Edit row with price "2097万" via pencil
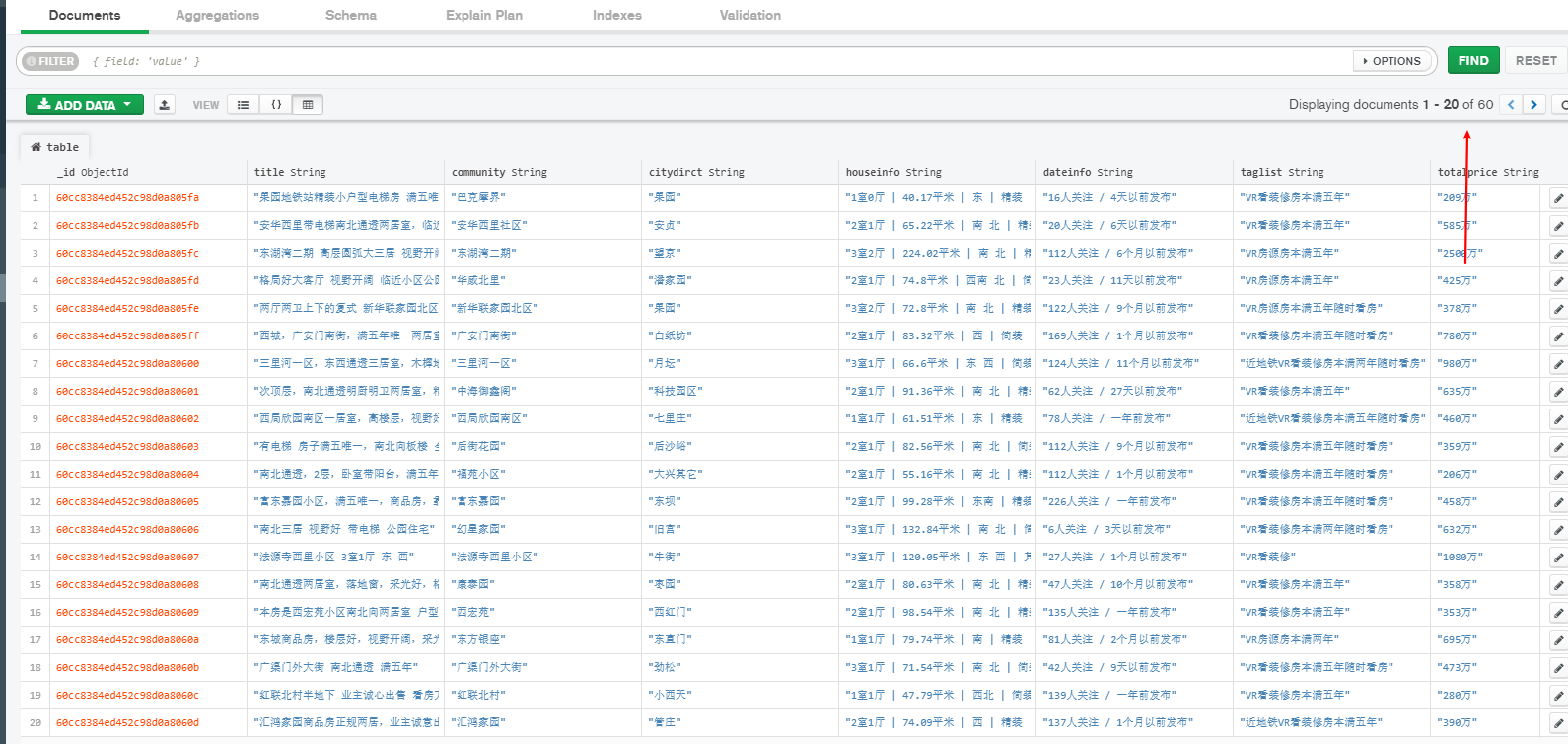 (x=1559, y=198)
